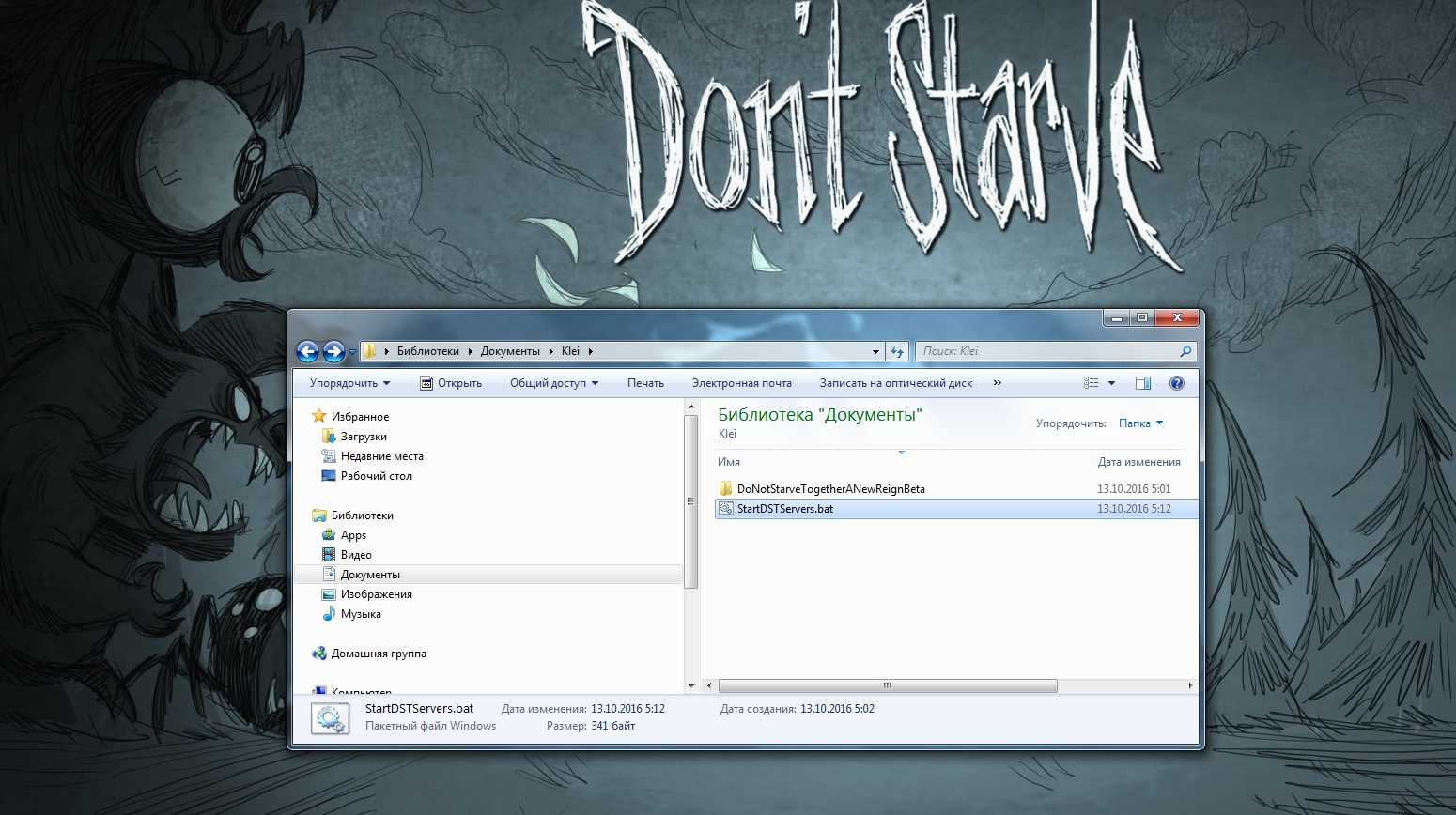Select the StartDSTServers.bat file
This screenshot has width=1456, height=815.
pyautogui.click(x=784, y=509)
